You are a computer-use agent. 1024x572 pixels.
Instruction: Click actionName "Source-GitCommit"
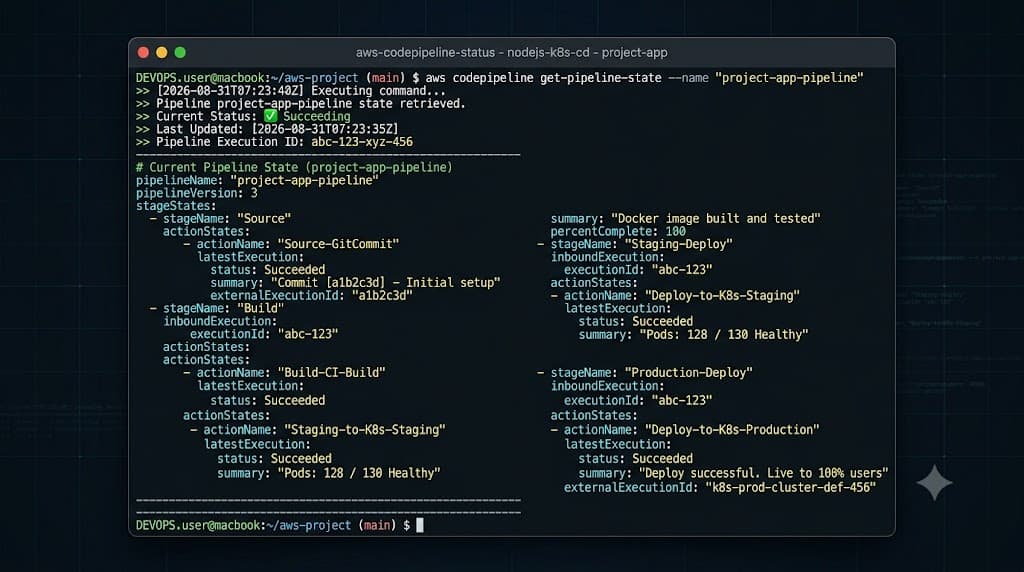point(298,244)
